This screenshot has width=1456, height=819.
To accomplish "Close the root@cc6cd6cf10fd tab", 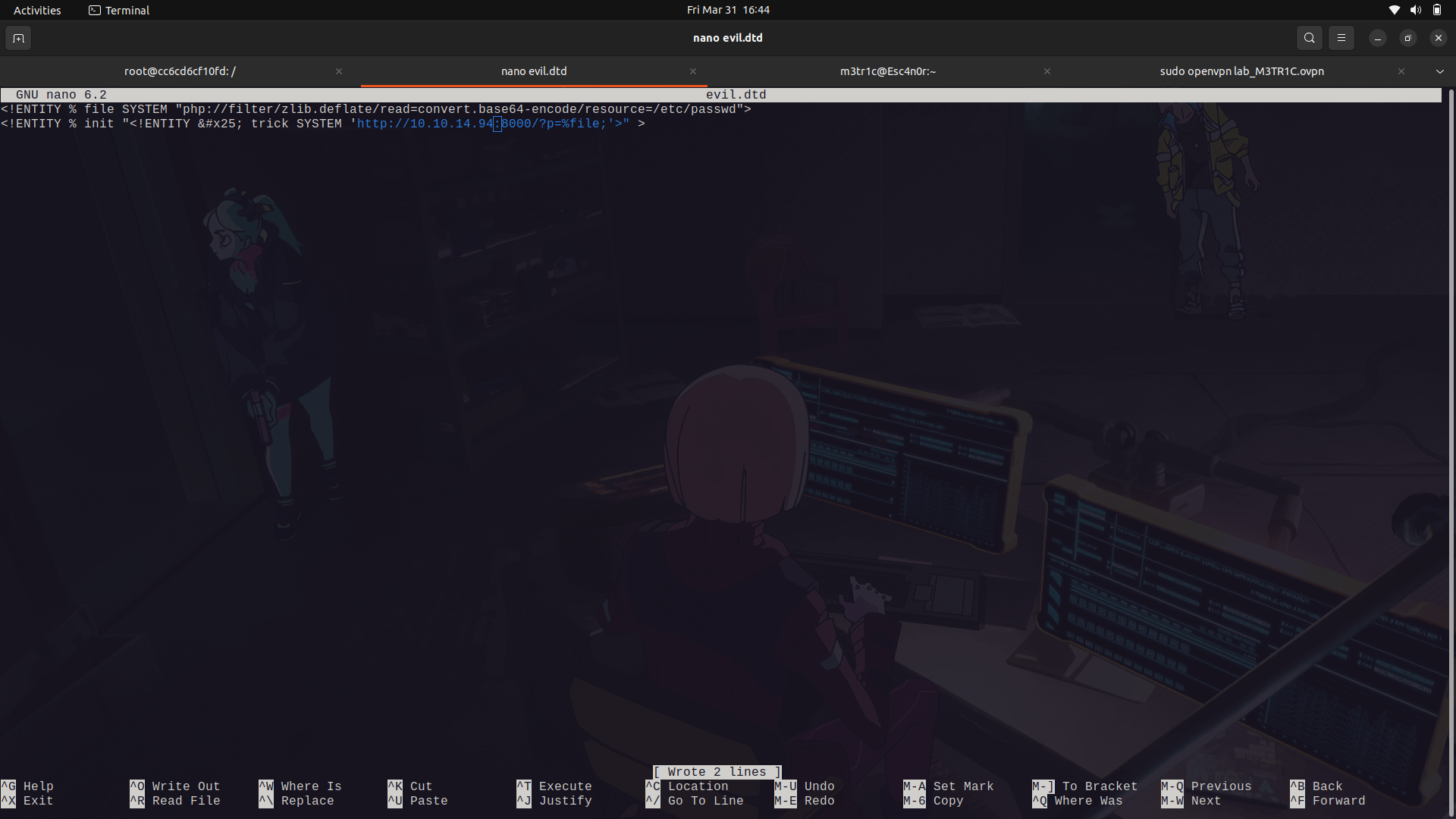I will tap(339, 71).
